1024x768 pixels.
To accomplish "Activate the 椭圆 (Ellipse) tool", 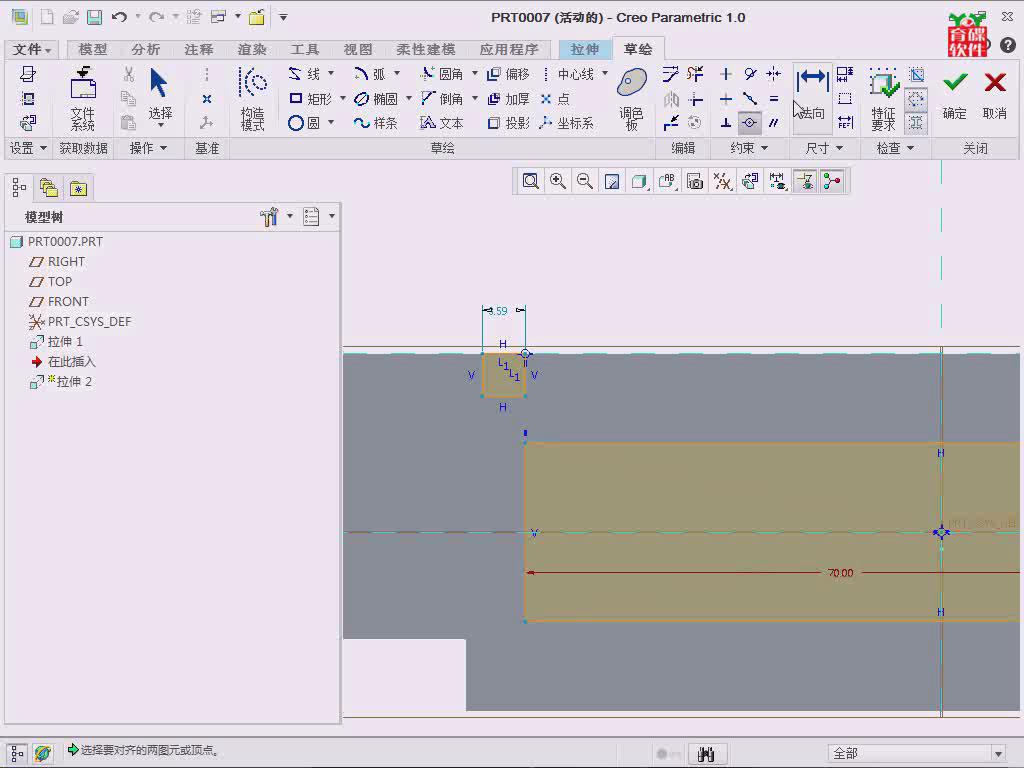I will 376,99.
